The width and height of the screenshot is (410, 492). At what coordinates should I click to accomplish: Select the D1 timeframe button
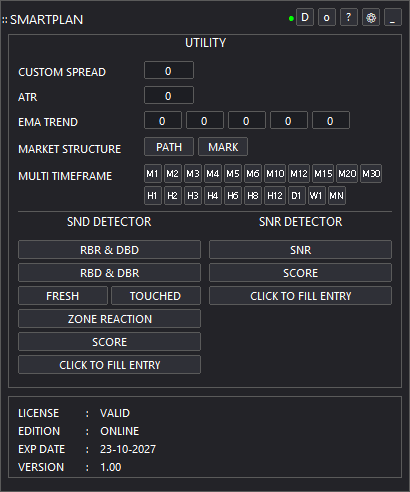pyautogui.click(x=297, y=196)
